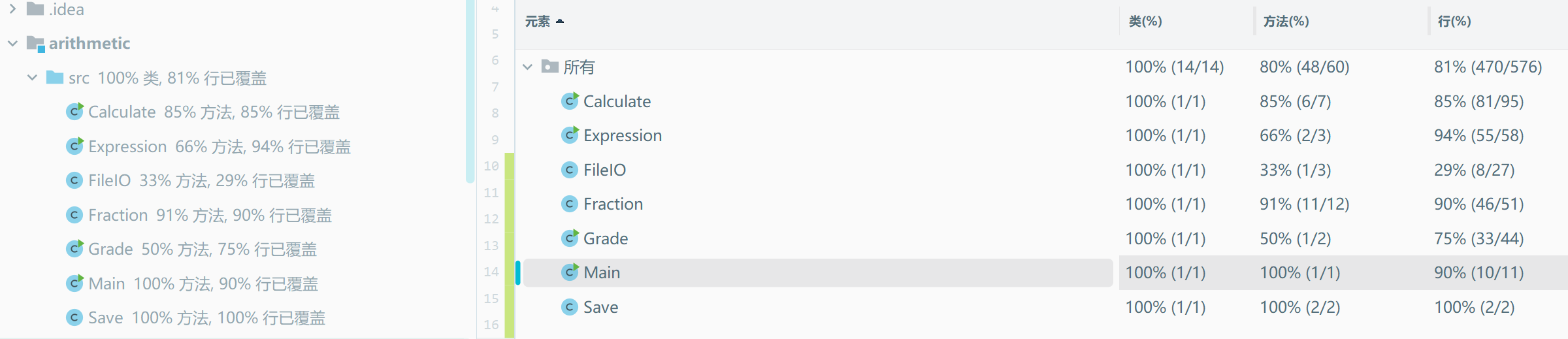The height and width of the screenshot is (339, 1568).
Task: Sort by 类(%) column header
Action: 1145,22
